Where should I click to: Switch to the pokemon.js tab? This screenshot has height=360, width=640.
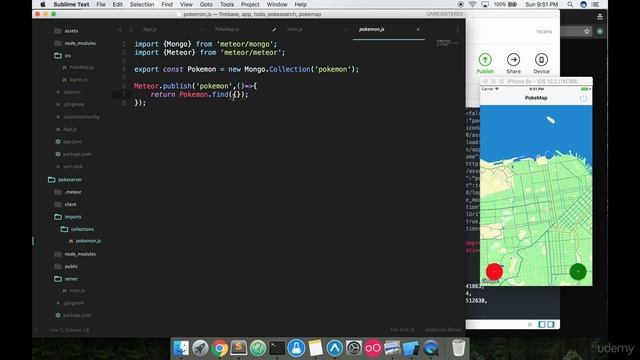pos(371,29)
